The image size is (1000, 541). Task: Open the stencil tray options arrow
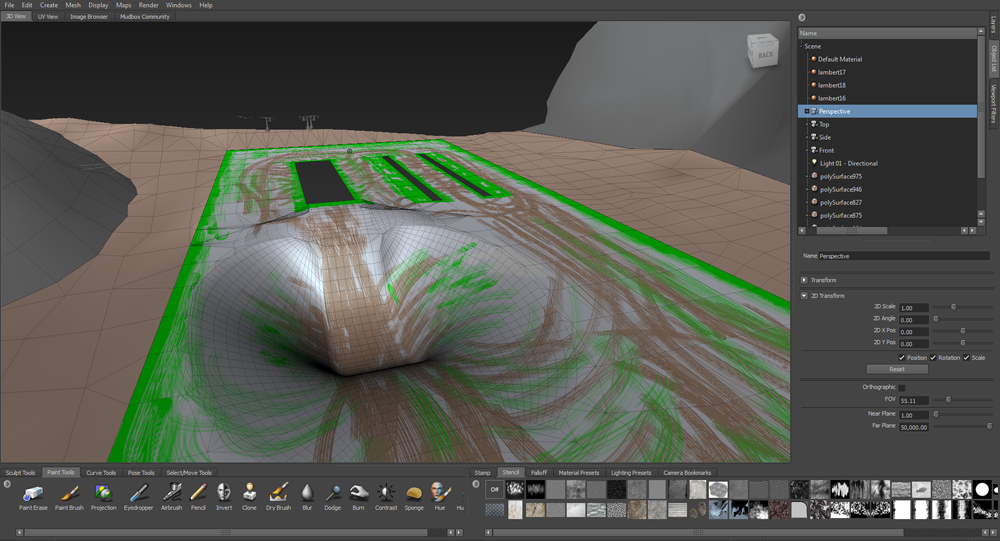(476, 484)
